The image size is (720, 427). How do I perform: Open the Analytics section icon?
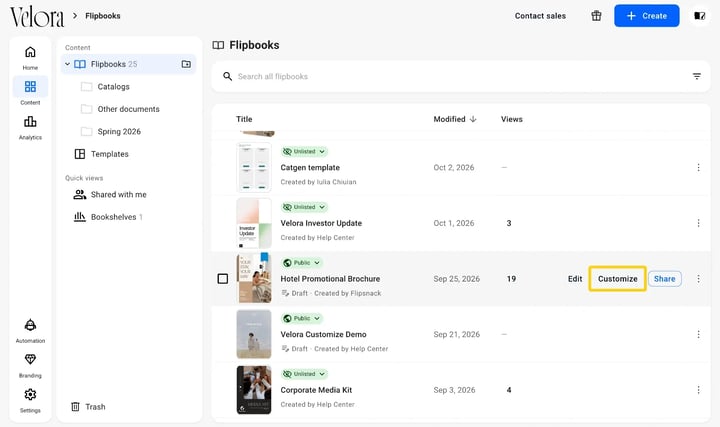tap(30, 122)
